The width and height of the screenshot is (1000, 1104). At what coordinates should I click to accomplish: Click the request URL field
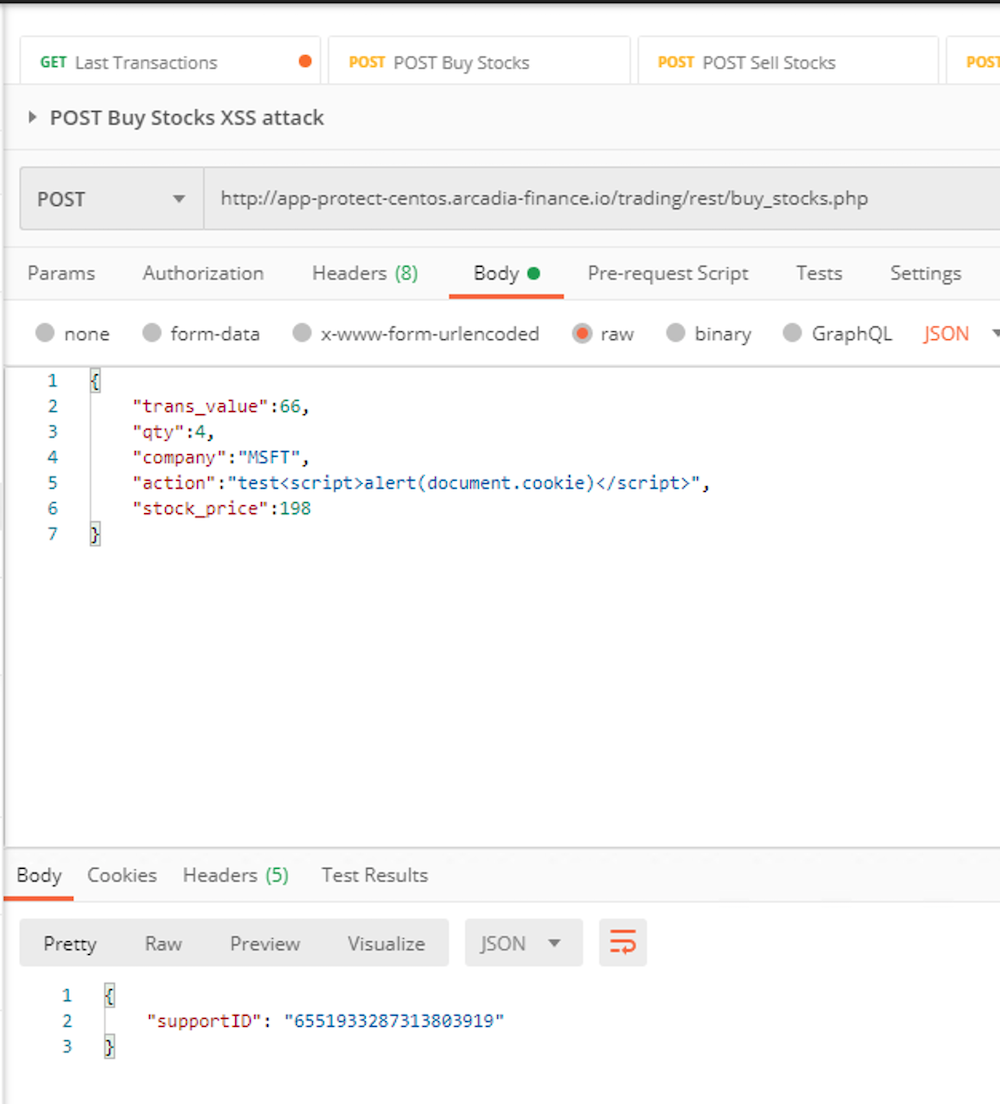[602, 199]
